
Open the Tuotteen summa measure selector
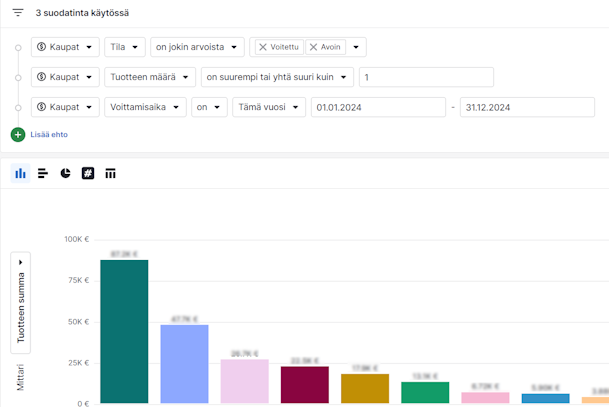click(21, 302)
